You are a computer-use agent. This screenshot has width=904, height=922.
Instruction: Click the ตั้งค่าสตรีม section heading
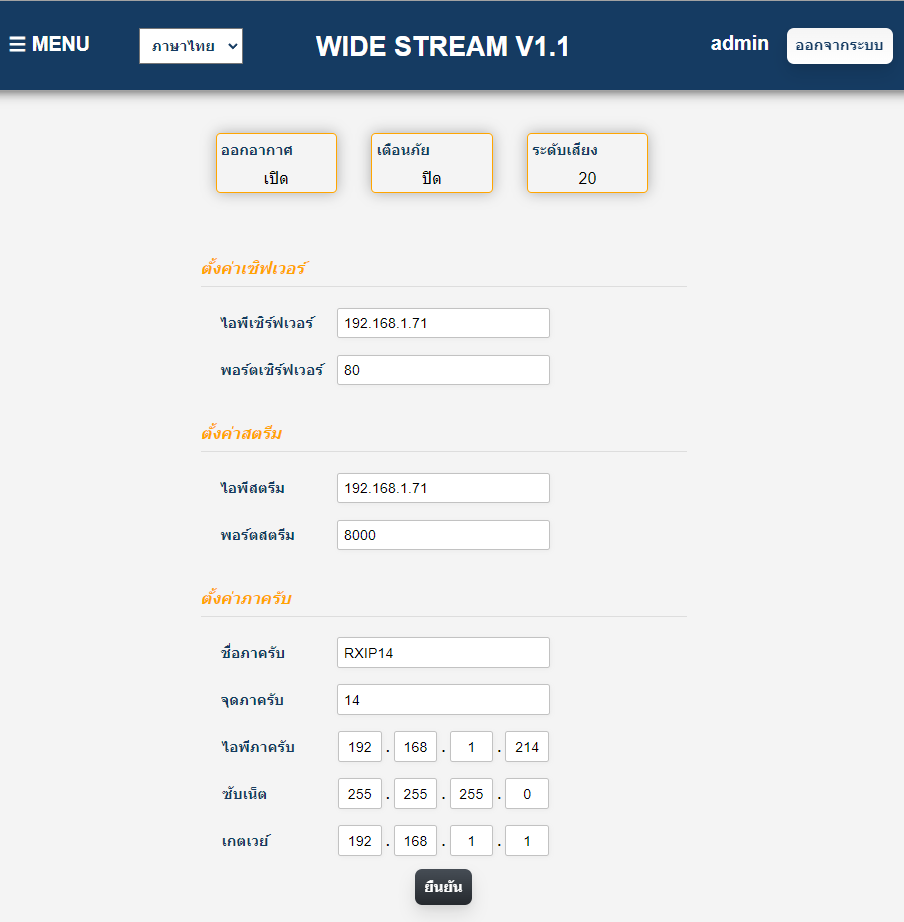click(242, 433)
